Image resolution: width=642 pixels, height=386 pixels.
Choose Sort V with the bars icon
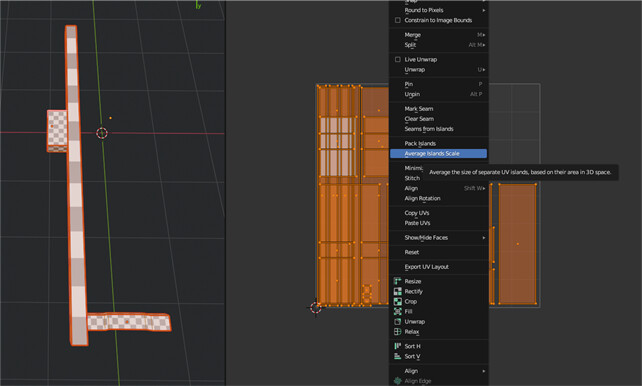tap(439, 357)
